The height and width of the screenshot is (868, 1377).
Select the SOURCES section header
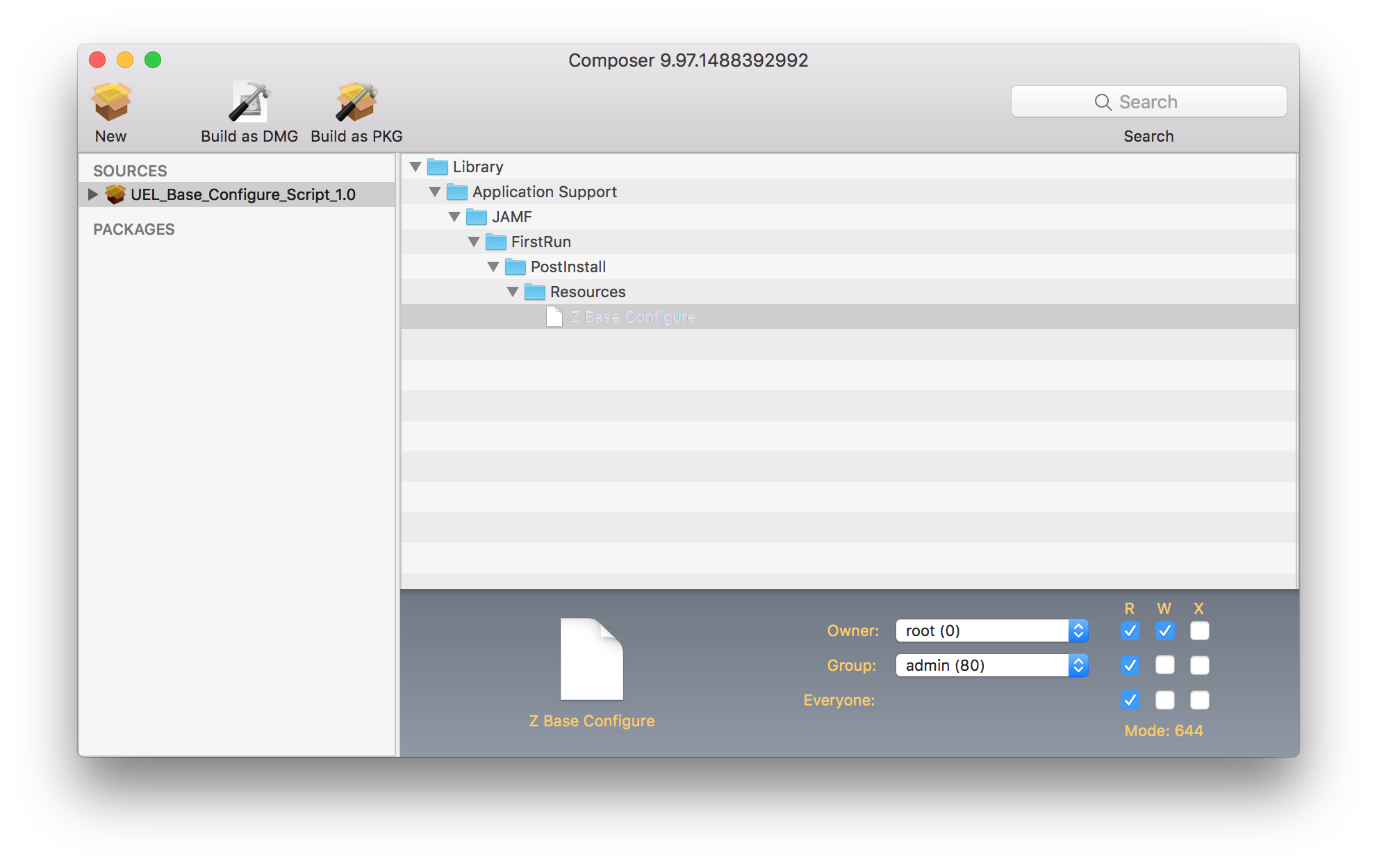tap(131, 170)
